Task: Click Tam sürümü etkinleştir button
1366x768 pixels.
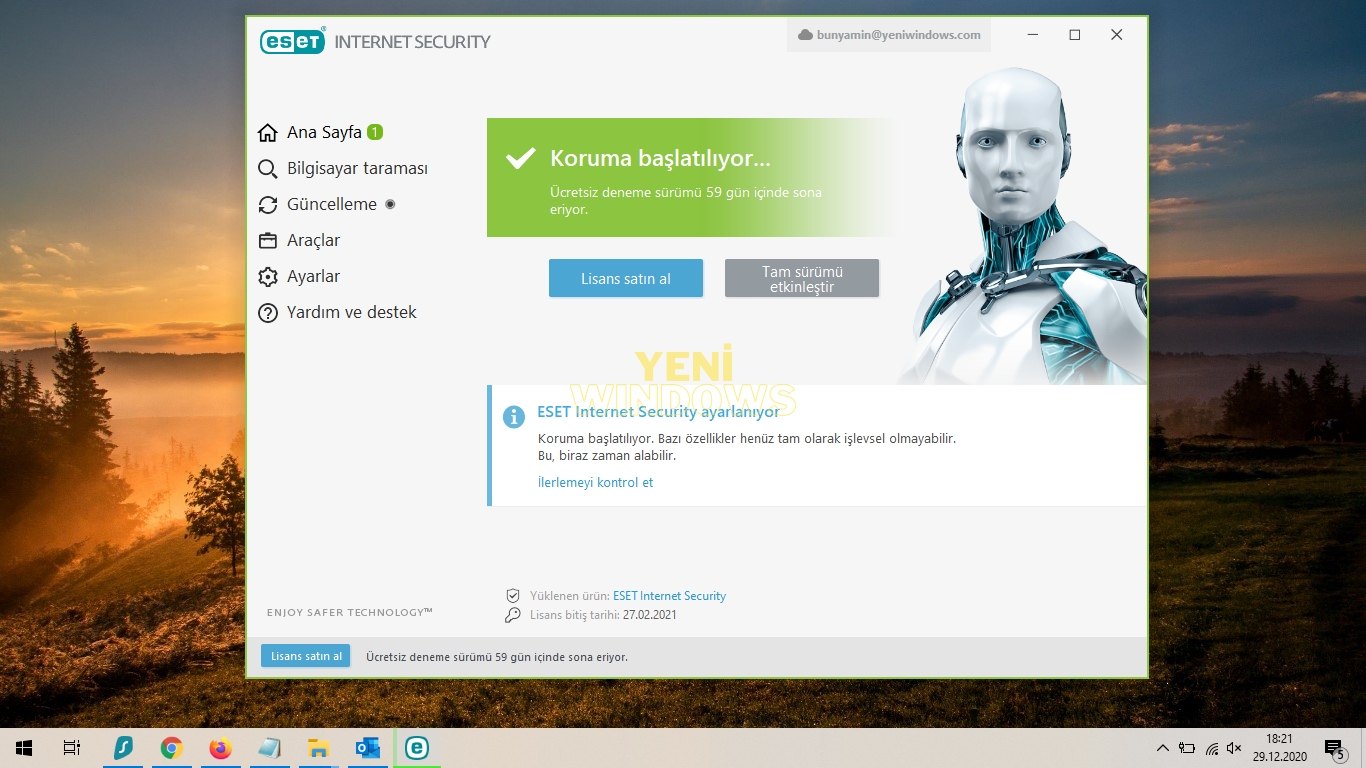Action: click(802, 278)
